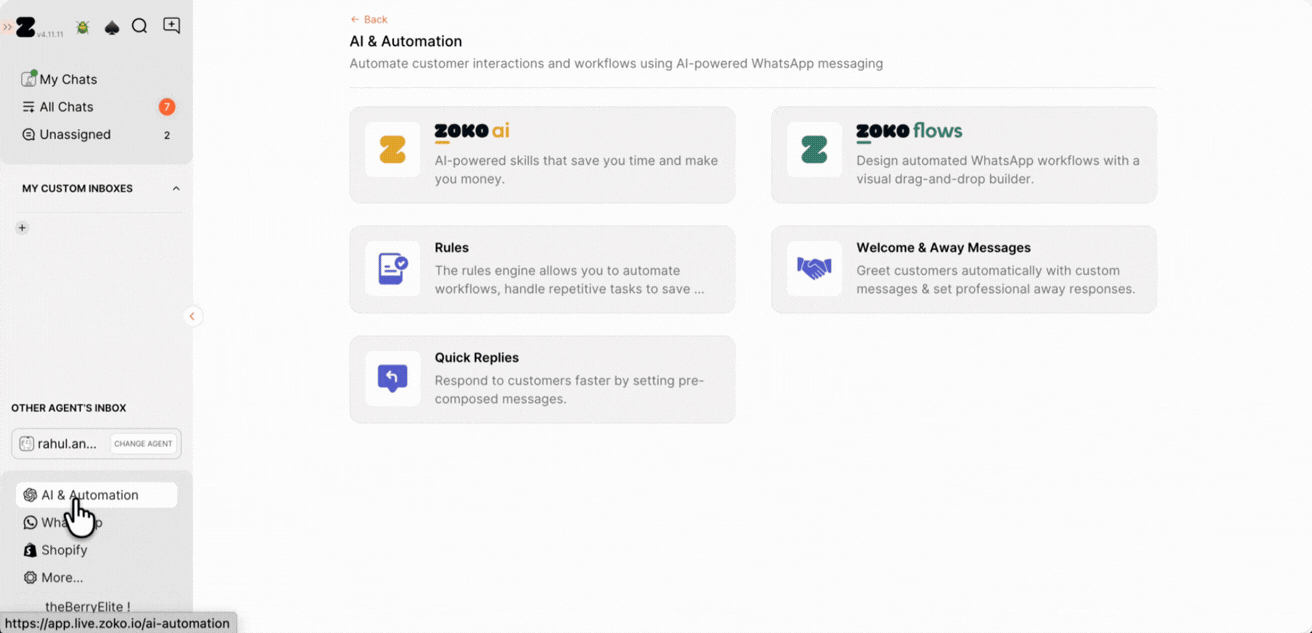The height and width of the screenshot is (633, 1312).
Task: Click the yellow Zoko AI logo tile
Action: click(x=393, y=150)
